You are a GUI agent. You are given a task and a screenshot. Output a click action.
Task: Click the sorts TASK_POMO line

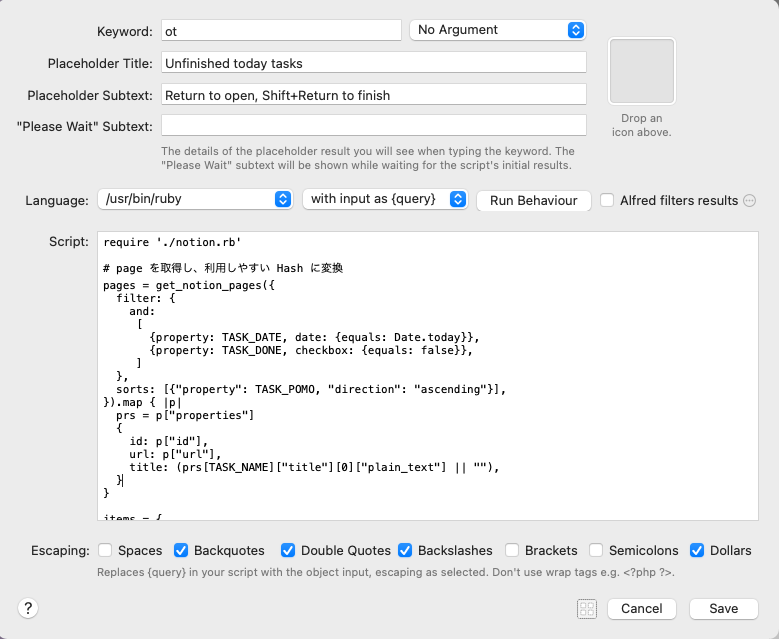point(311,389)
